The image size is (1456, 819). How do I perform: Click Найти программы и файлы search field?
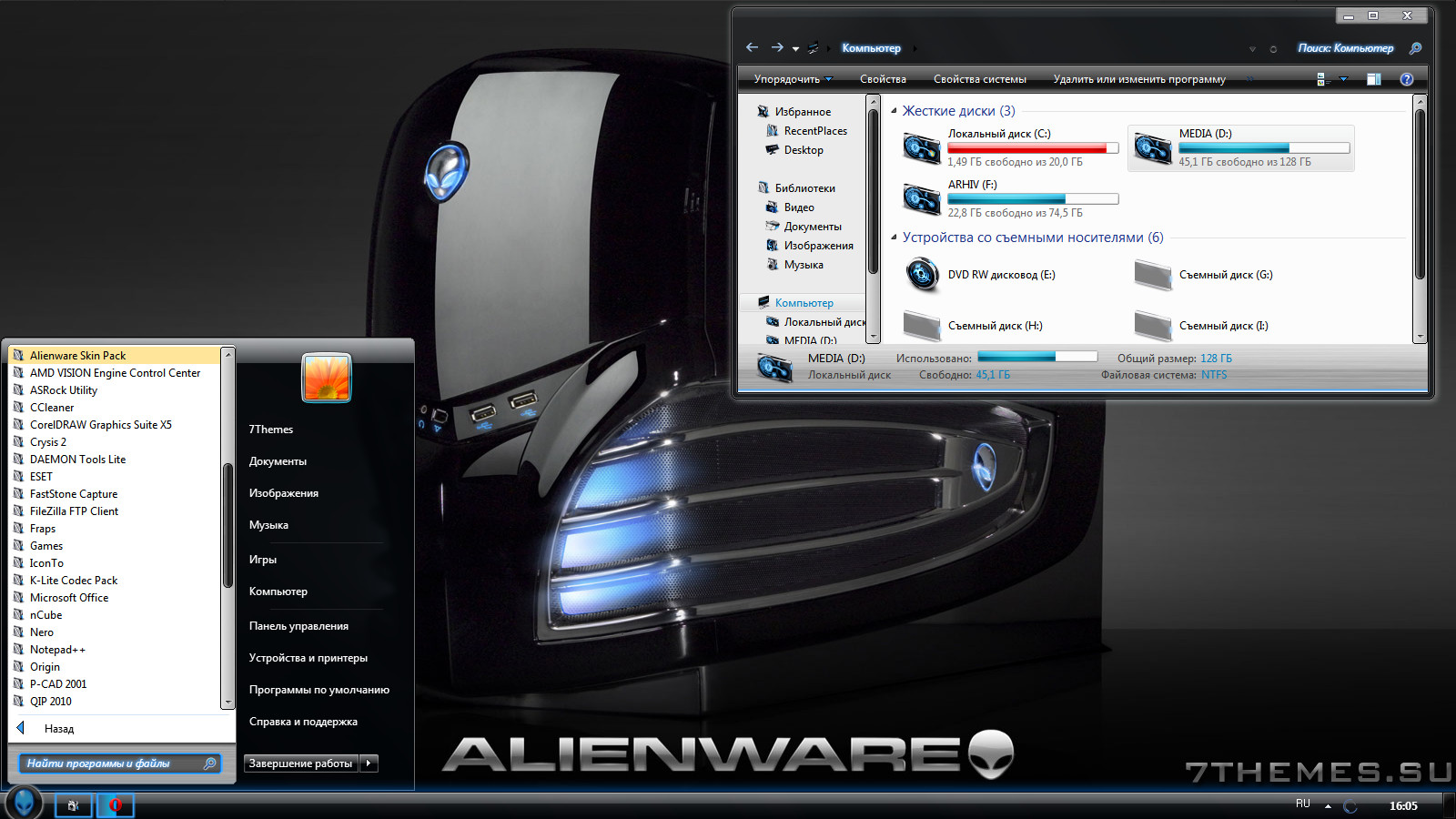coord(118,763)
